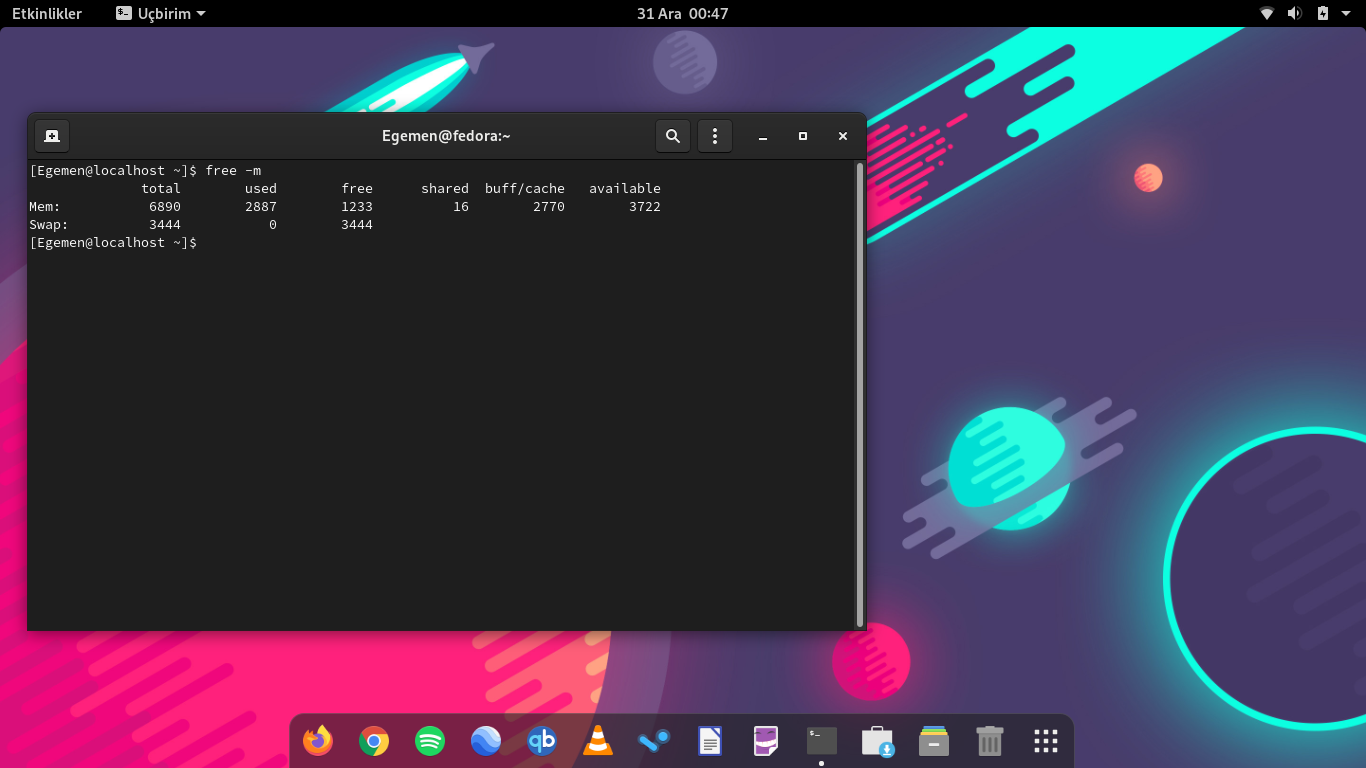Click the Swap used value "0"

point(273,224)
